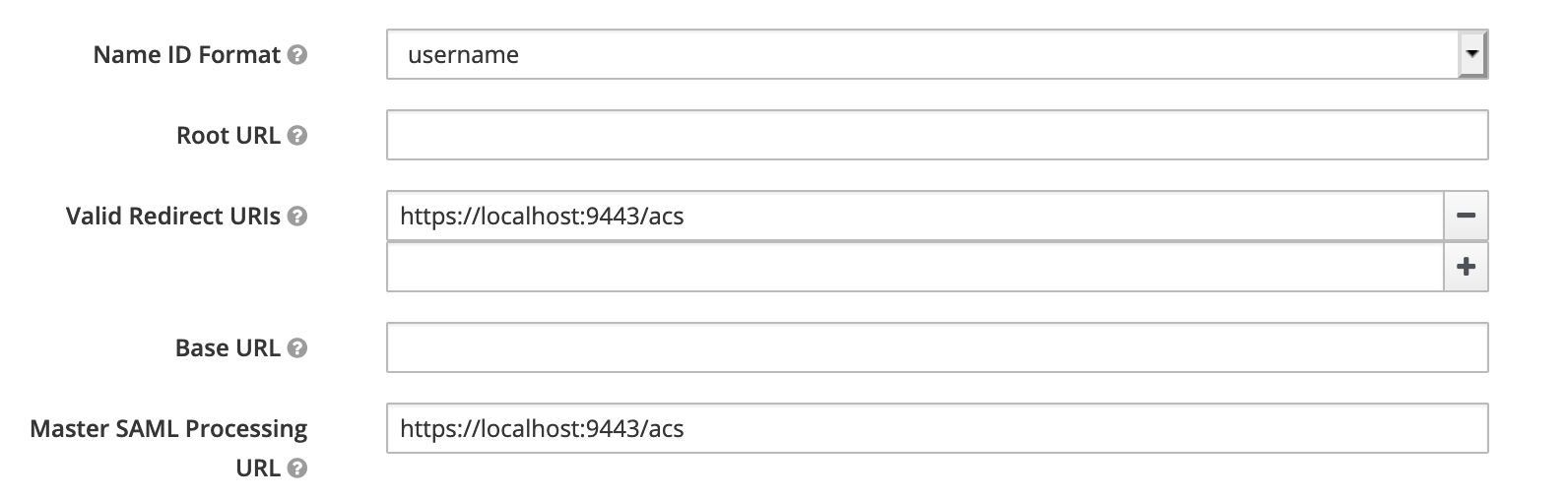The height and width of the screenshot is (500, 1568).
Task: Click the Base URL label text
Action: pyautogui.click(x=228, y=348)
